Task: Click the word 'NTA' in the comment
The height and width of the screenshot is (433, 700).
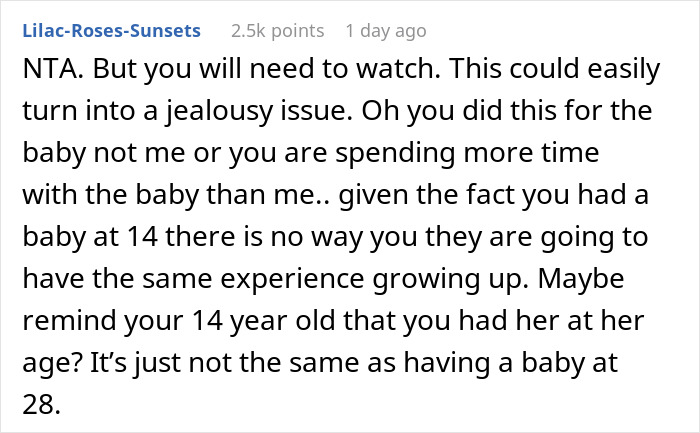Action: click(49, 69)
